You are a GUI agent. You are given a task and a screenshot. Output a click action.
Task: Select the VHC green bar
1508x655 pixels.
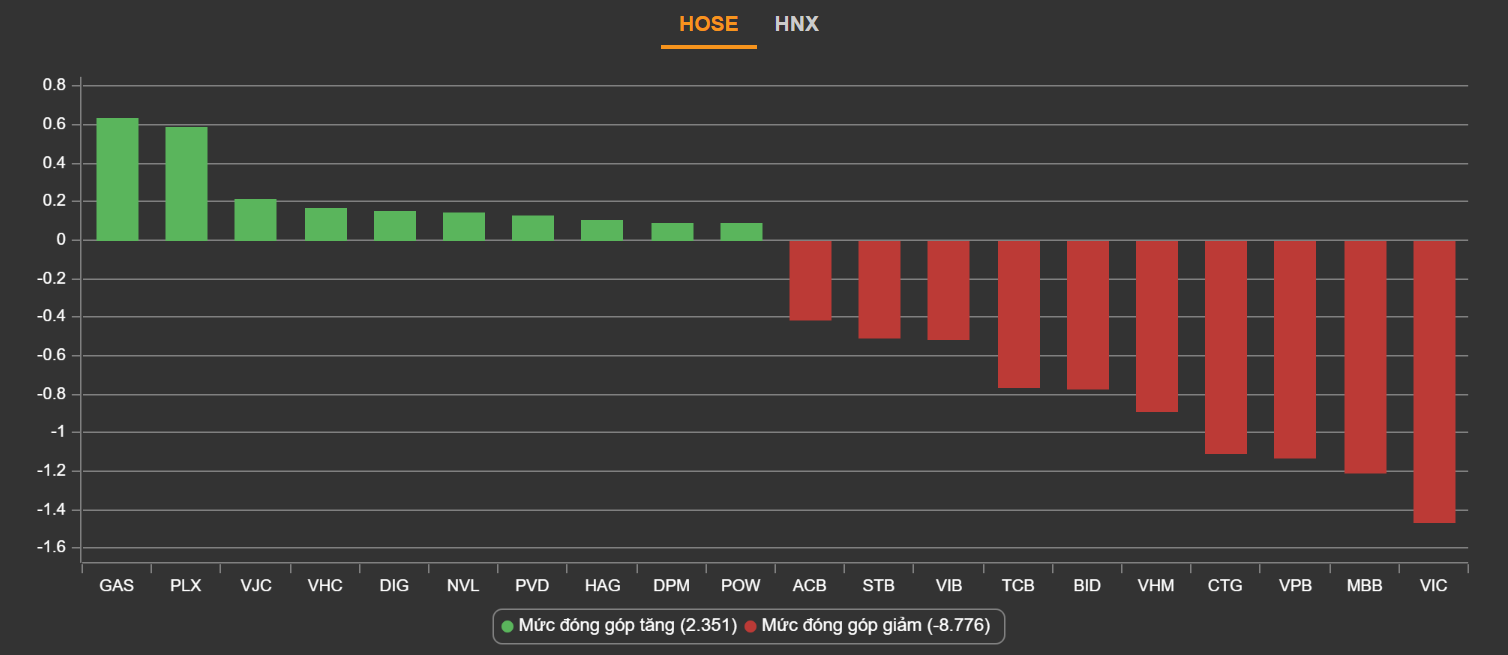(325, 224)
